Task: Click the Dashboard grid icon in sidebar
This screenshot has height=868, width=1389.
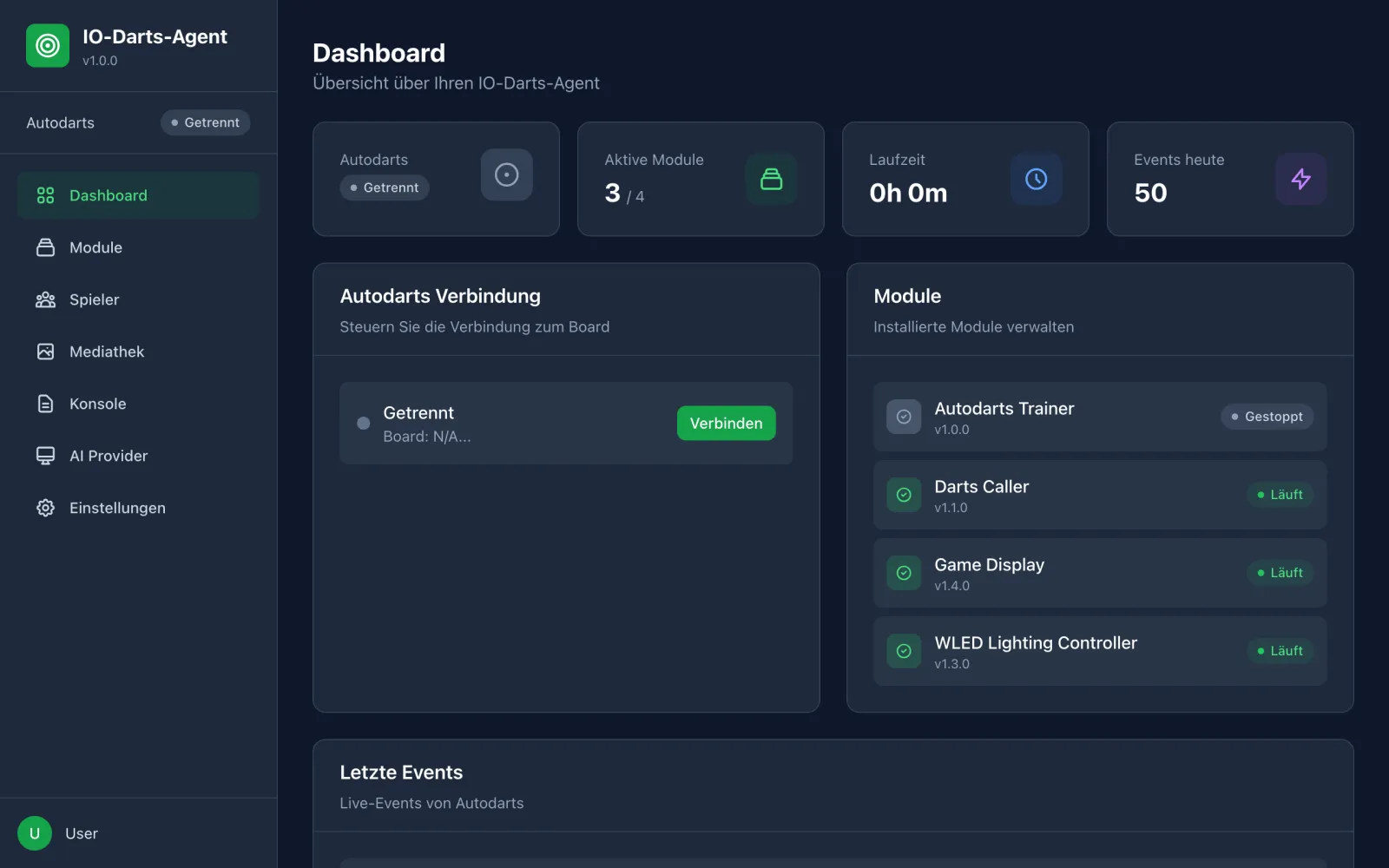Action: click(x=45, y=195)
